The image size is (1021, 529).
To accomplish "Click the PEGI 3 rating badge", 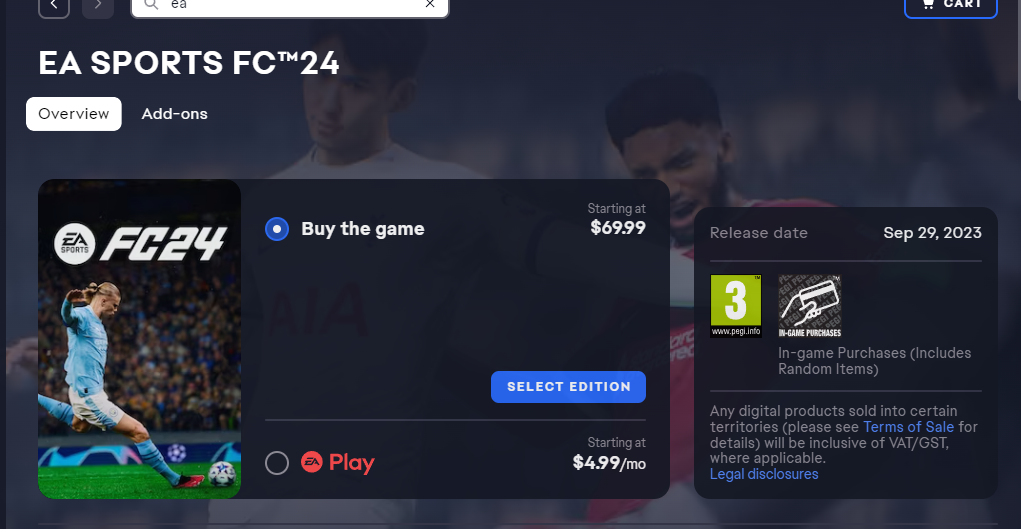I will pos(736,306).
